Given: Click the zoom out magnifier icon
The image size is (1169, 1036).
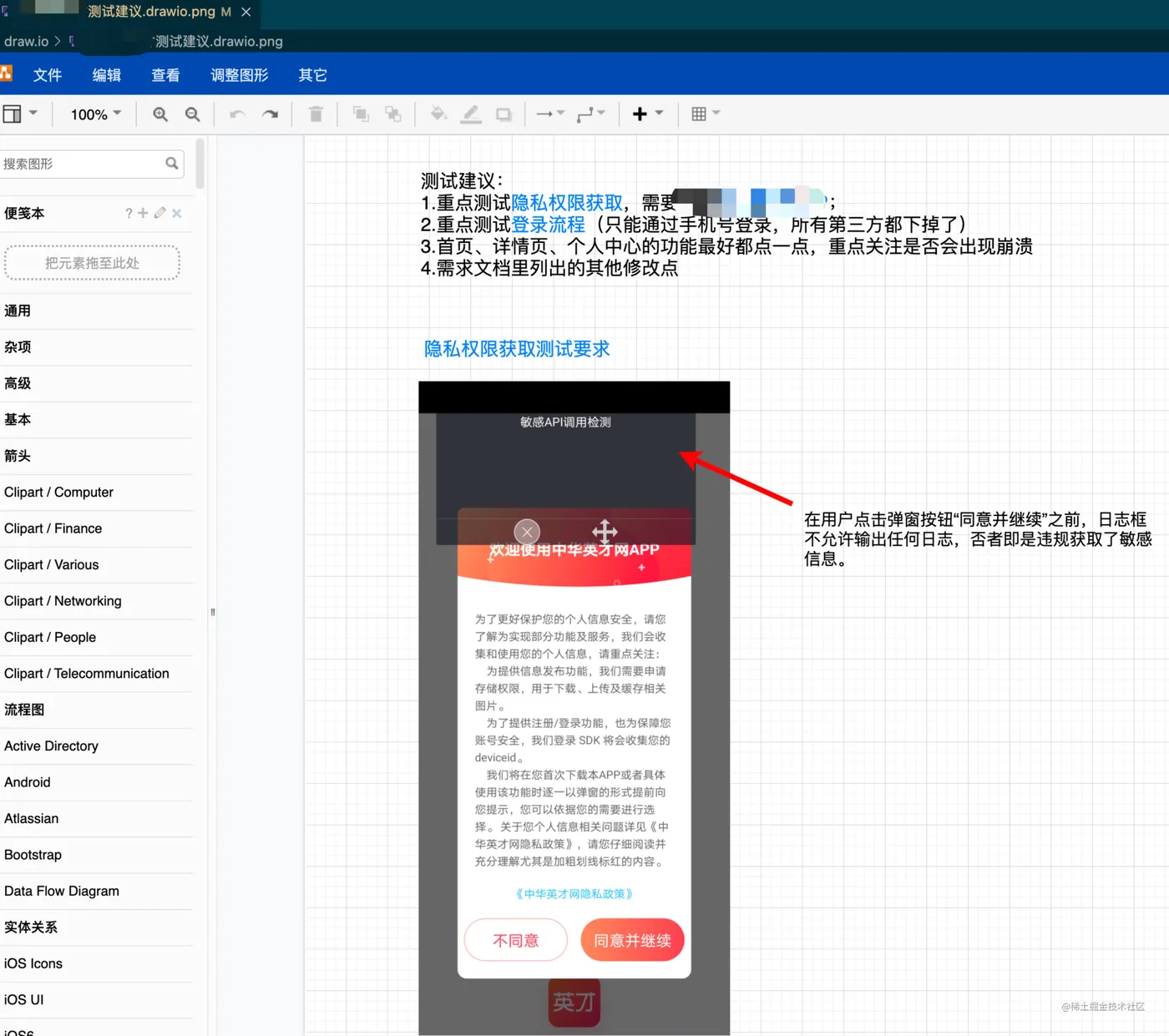Looking at the screenshot, I should point(192,114).
